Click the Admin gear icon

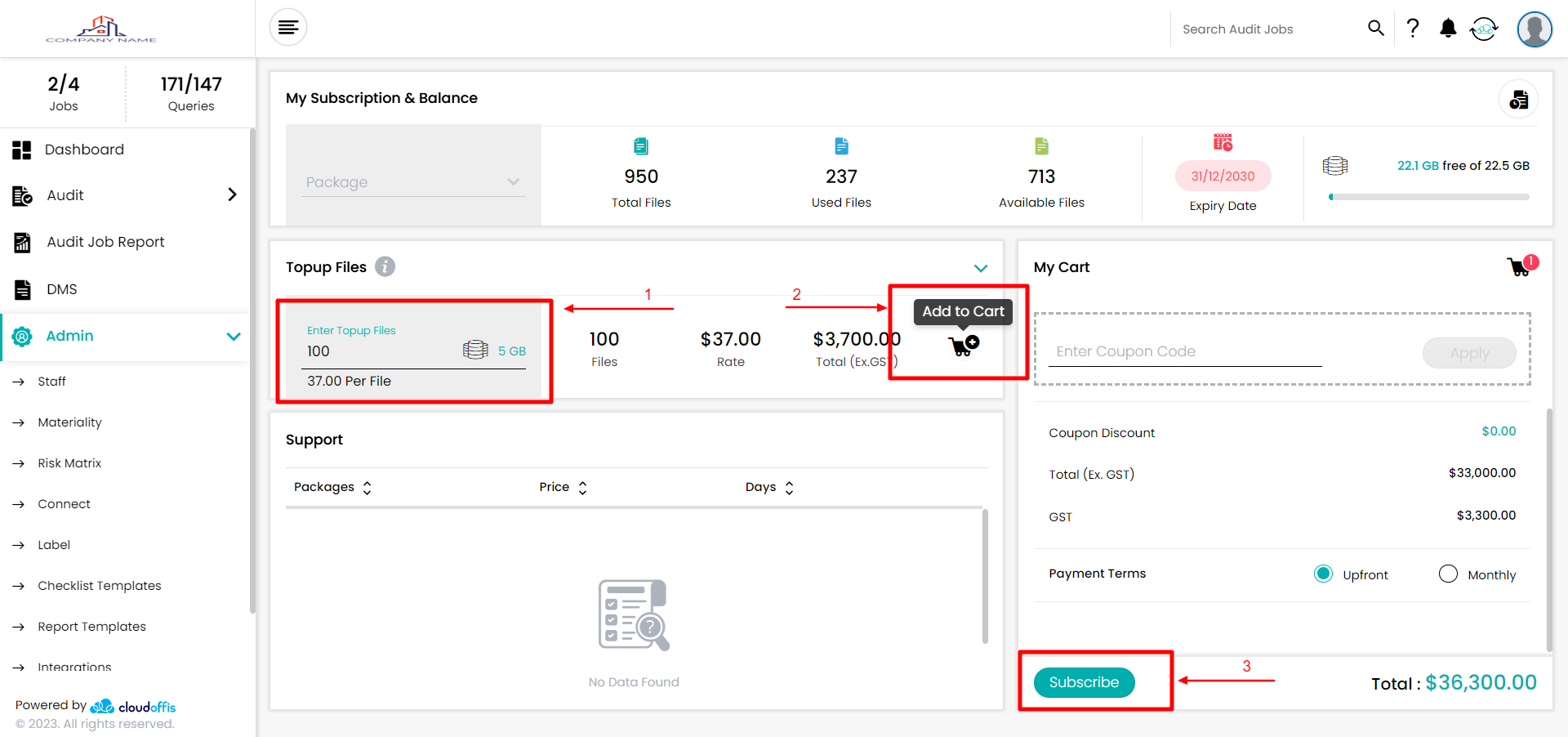(22, 336)
